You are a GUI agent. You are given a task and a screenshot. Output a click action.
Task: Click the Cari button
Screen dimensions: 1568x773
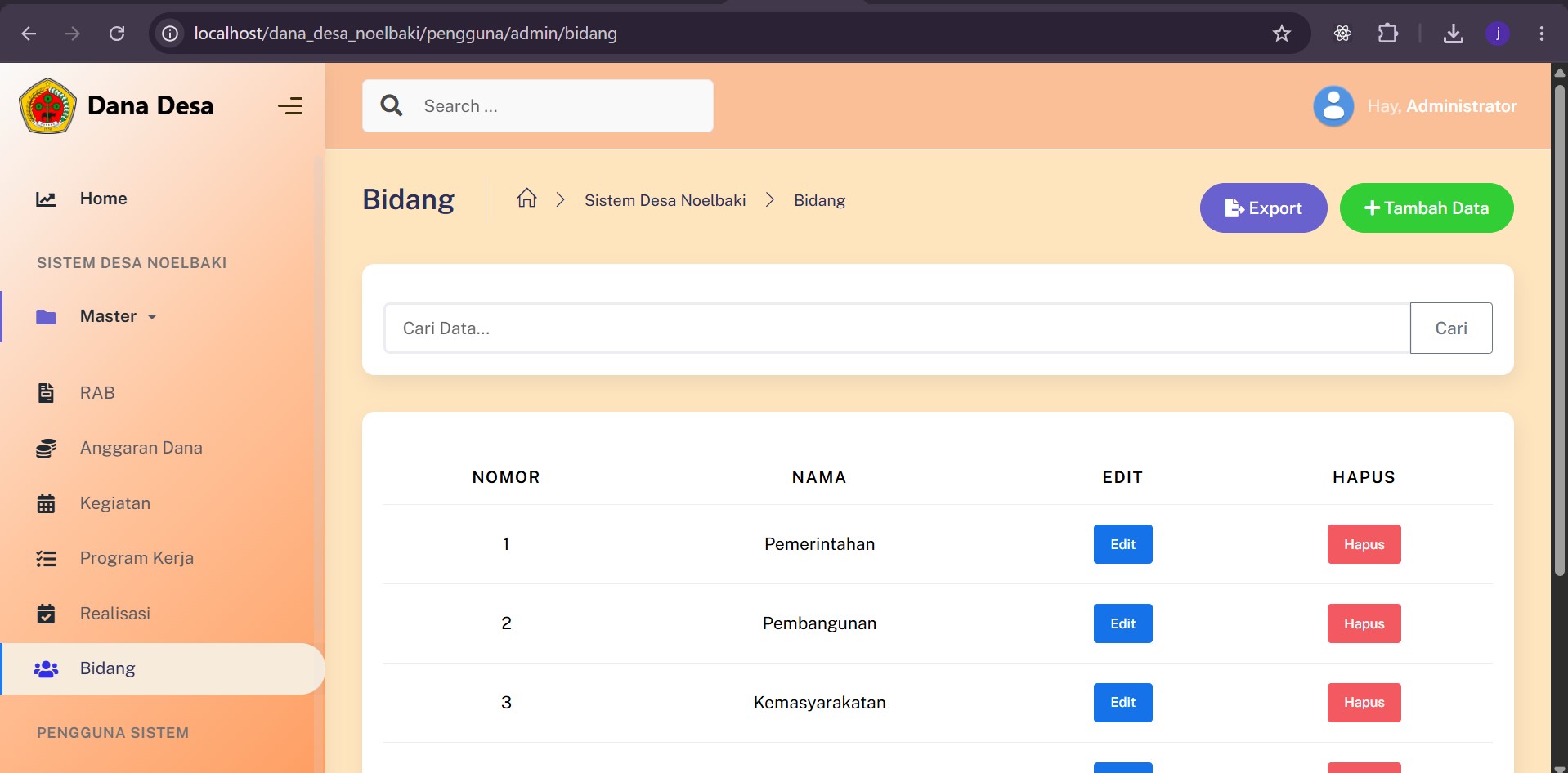point(1451,328)
